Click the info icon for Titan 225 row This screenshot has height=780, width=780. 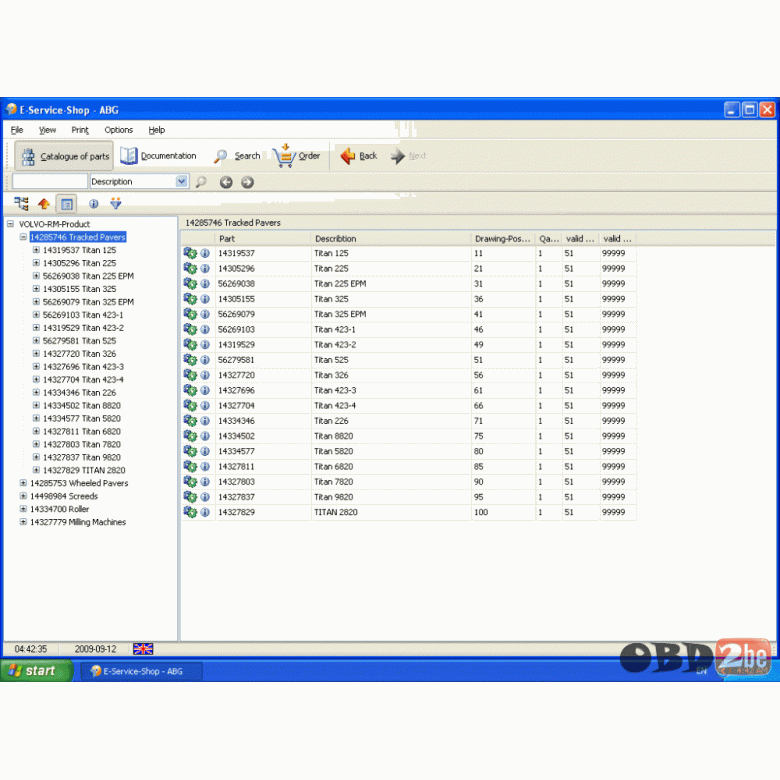(x=205, y=269)
